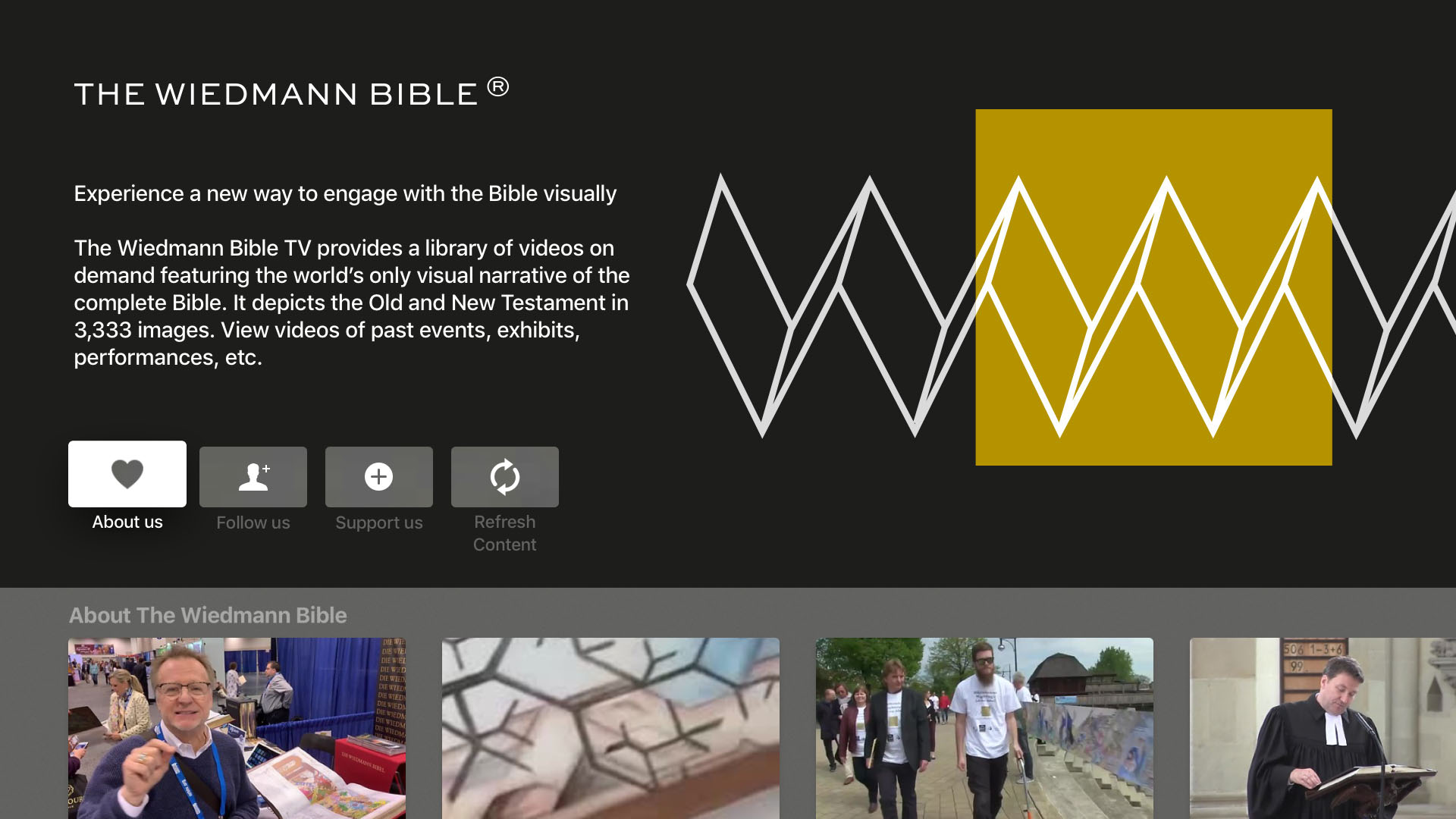Viewport: 1456px width, 819px height.
Task: Click "THE WIEDMANN BIBLE" title heading
Action: point(276,94)
